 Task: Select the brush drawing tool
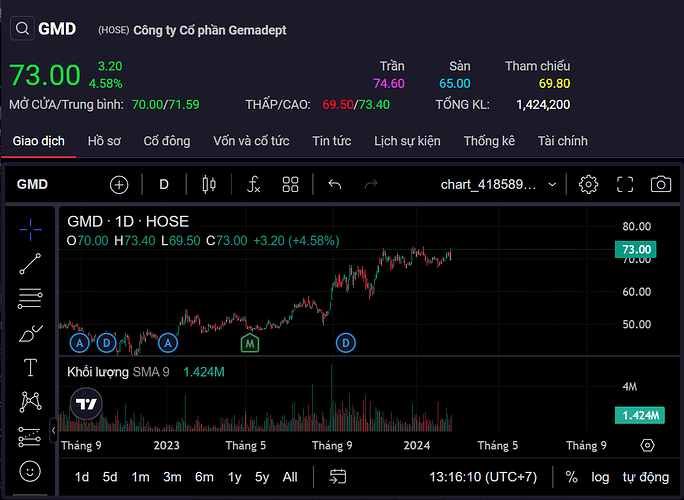coord(30,333)
